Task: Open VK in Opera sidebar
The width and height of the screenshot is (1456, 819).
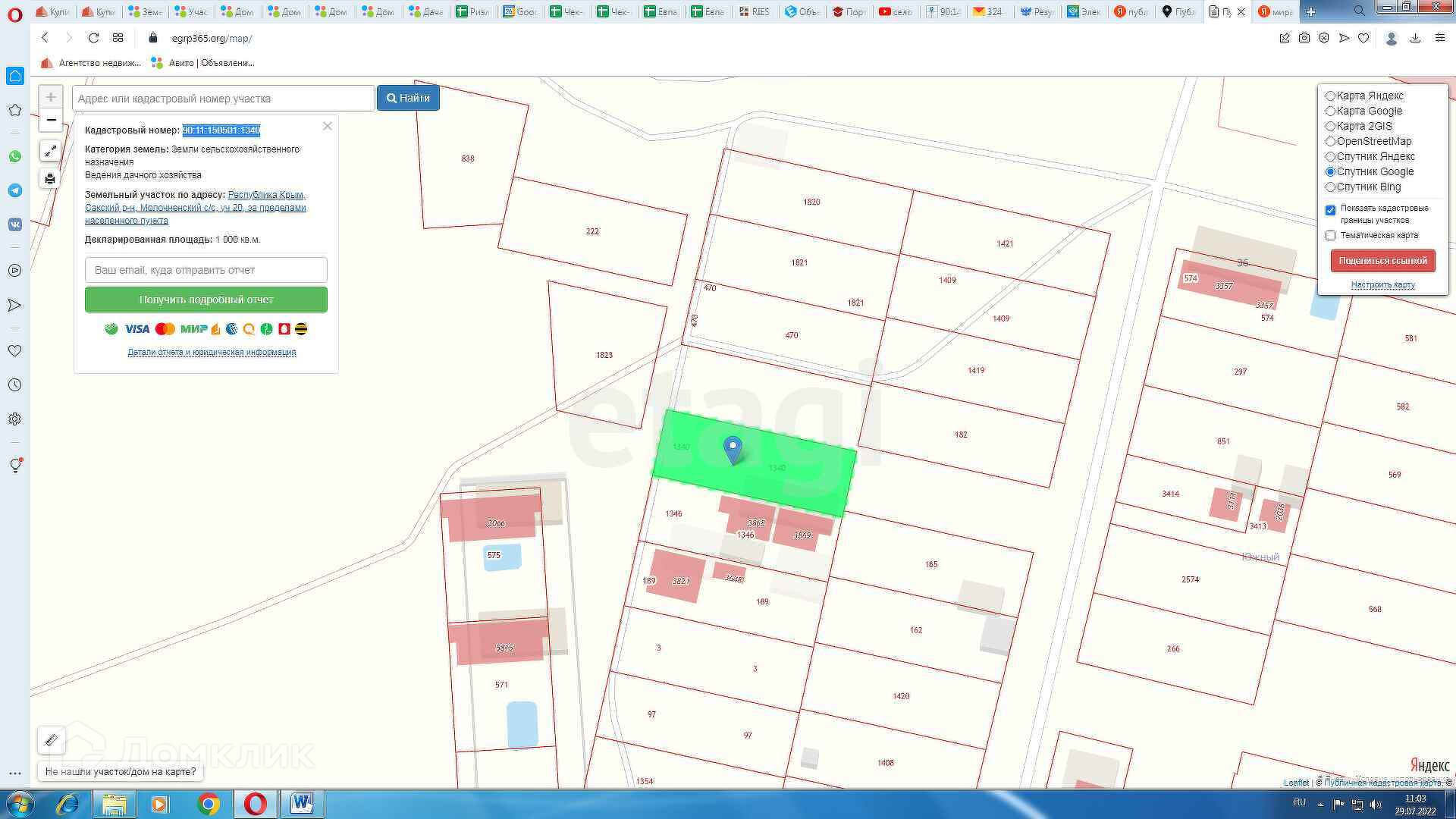Action: (x=14, y=224)
